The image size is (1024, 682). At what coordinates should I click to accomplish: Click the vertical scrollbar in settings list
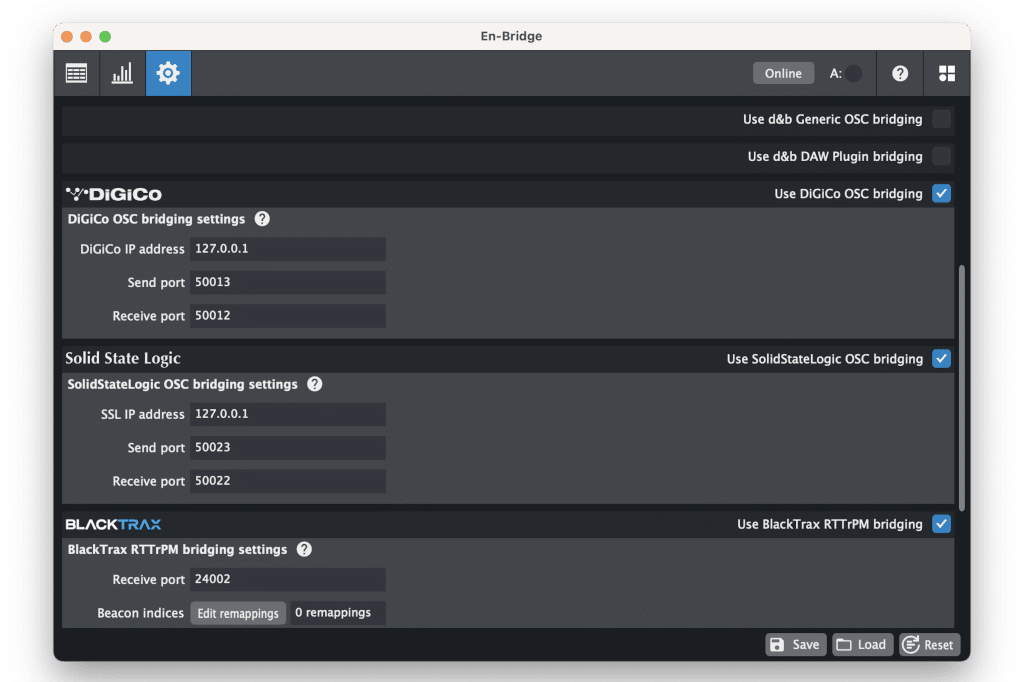962,388
